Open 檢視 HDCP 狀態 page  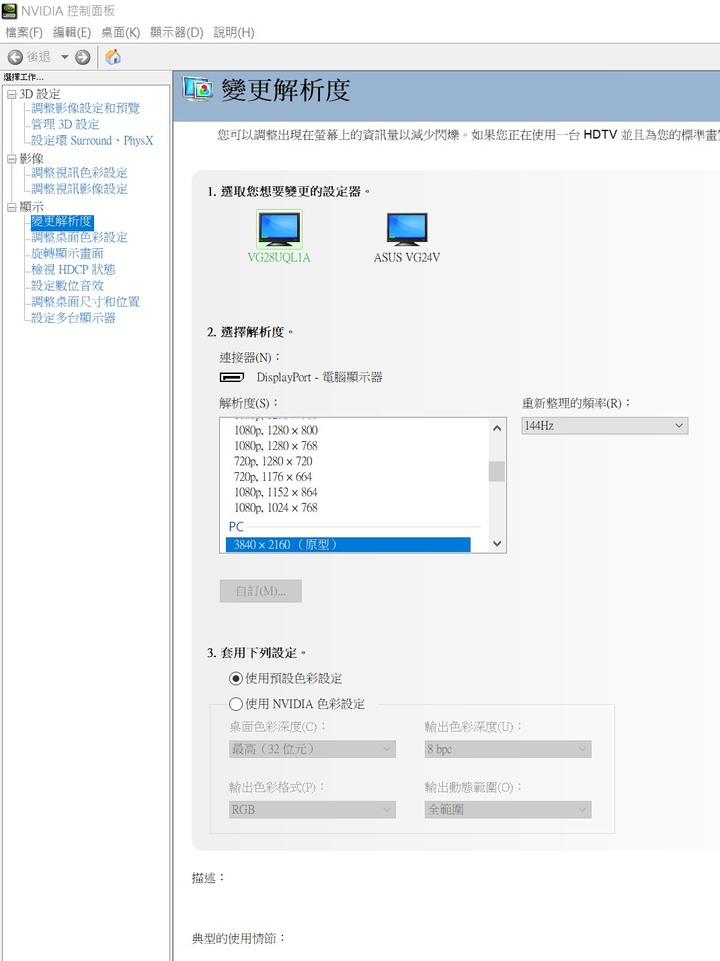click(73, 269)
